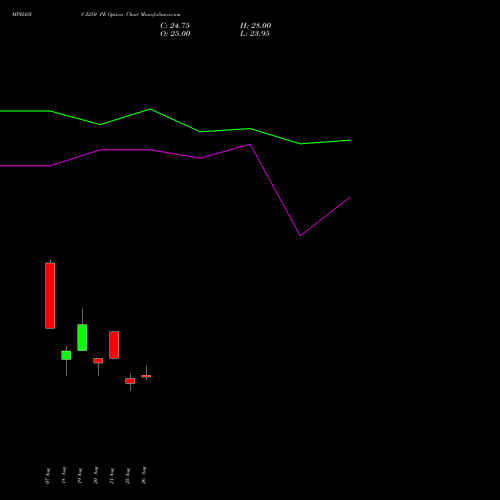Click the open value 'O: 25.00'

(175, 34)
